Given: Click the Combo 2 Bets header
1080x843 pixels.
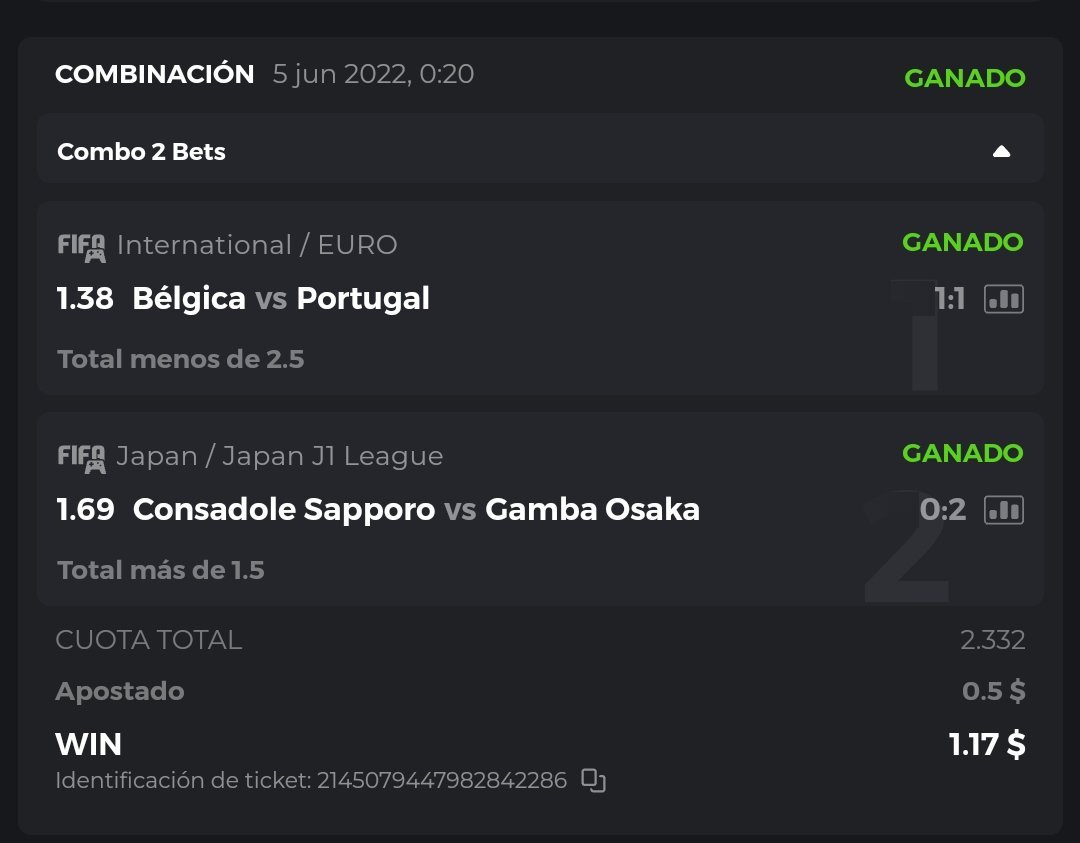Looking at the screenshot, I should tap(142, 152).
